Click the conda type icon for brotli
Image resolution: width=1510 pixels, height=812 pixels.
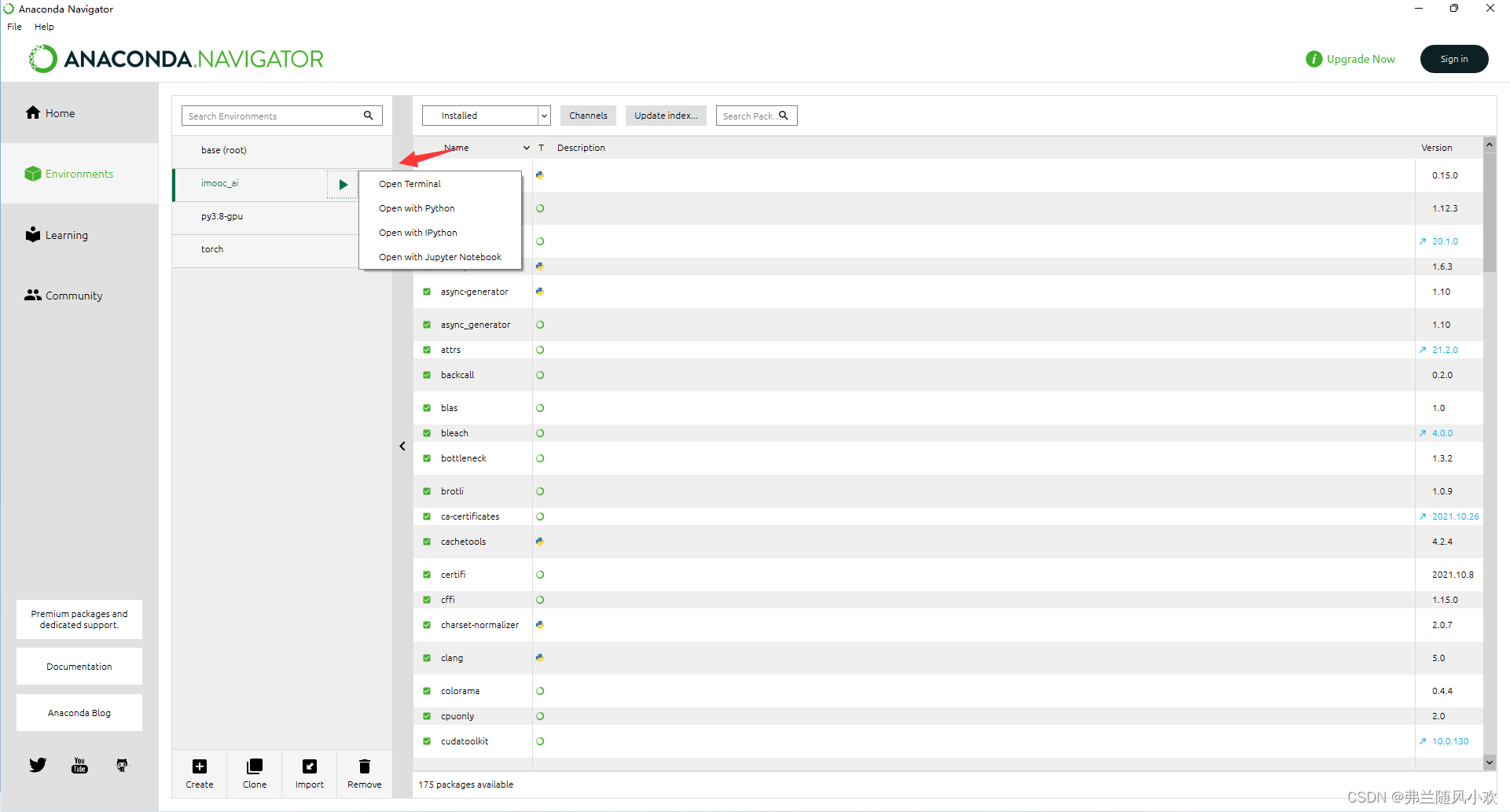(x=540, y=491)
